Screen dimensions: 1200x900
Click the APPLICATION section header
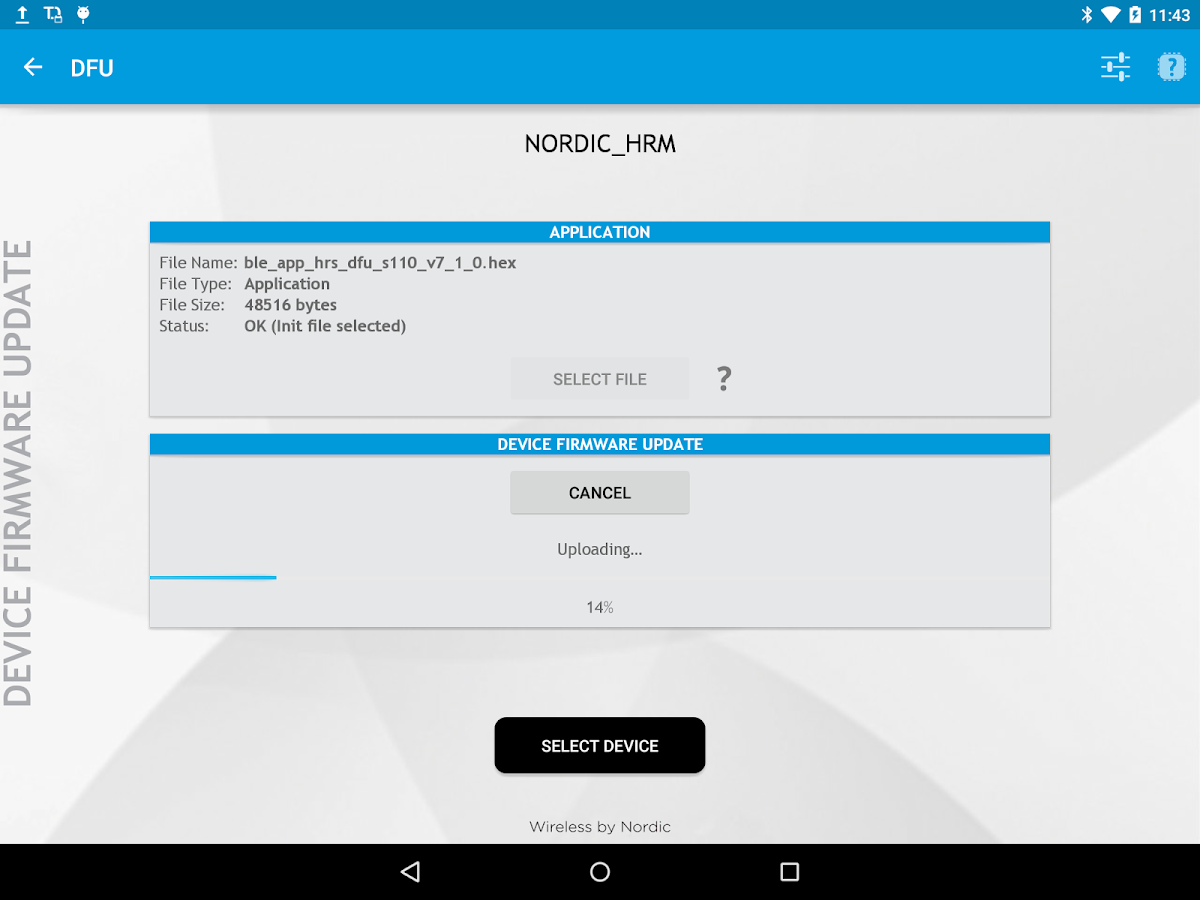pos(600,231)
